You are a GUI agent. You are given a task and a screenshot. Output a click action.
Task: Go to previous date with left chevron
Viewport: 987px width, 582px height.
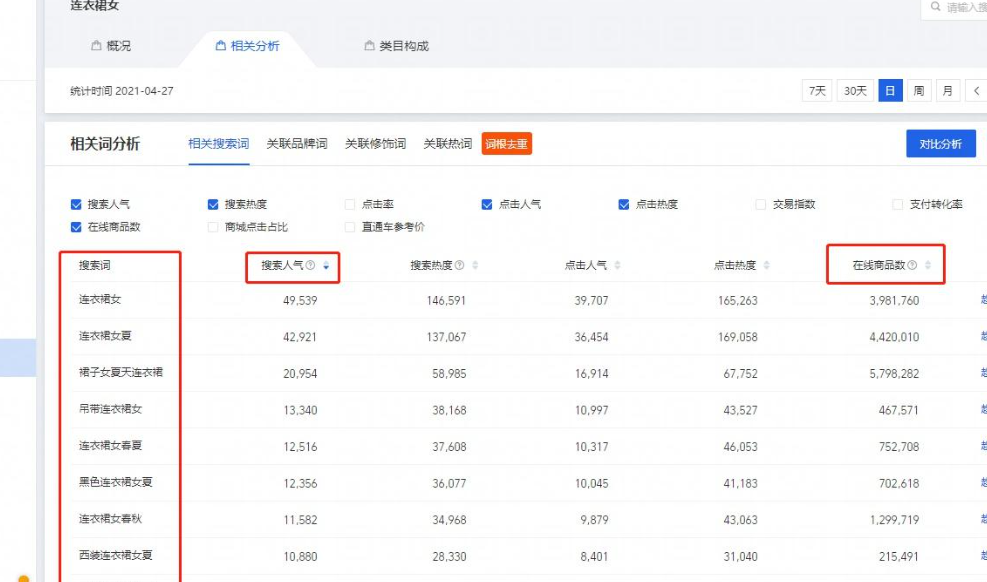(x=976, y=91)
